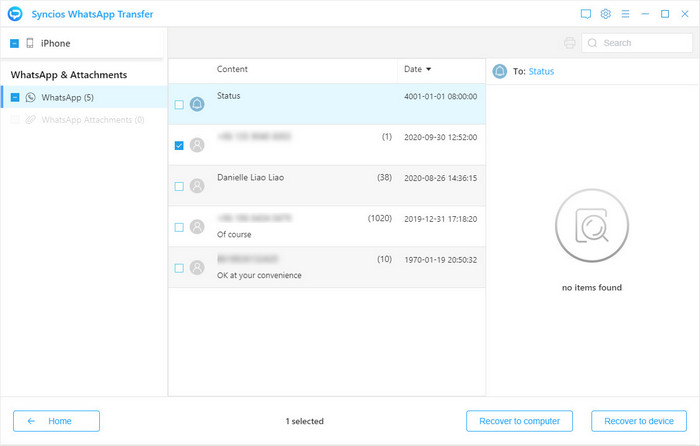Check the Status conversation checkbox
700x446 pixels.
click(179, 104)
